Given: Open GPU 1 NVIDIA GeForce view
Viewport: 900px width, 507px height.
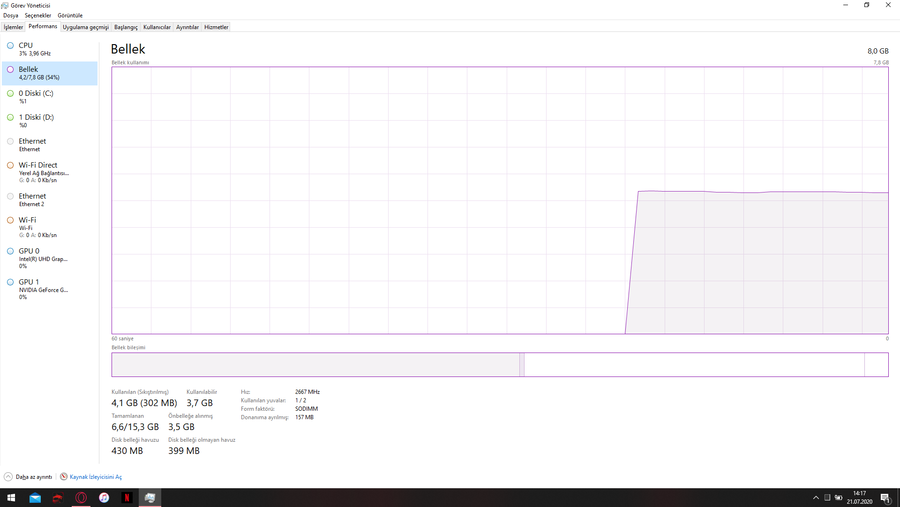Looking at the screenshot, I should pyautogui.click(x=49, y=289).
